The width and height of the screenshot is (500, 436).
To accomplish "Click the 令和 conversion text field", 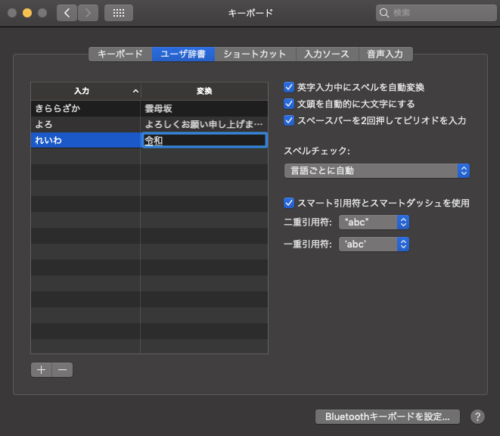I will (204, 140).
